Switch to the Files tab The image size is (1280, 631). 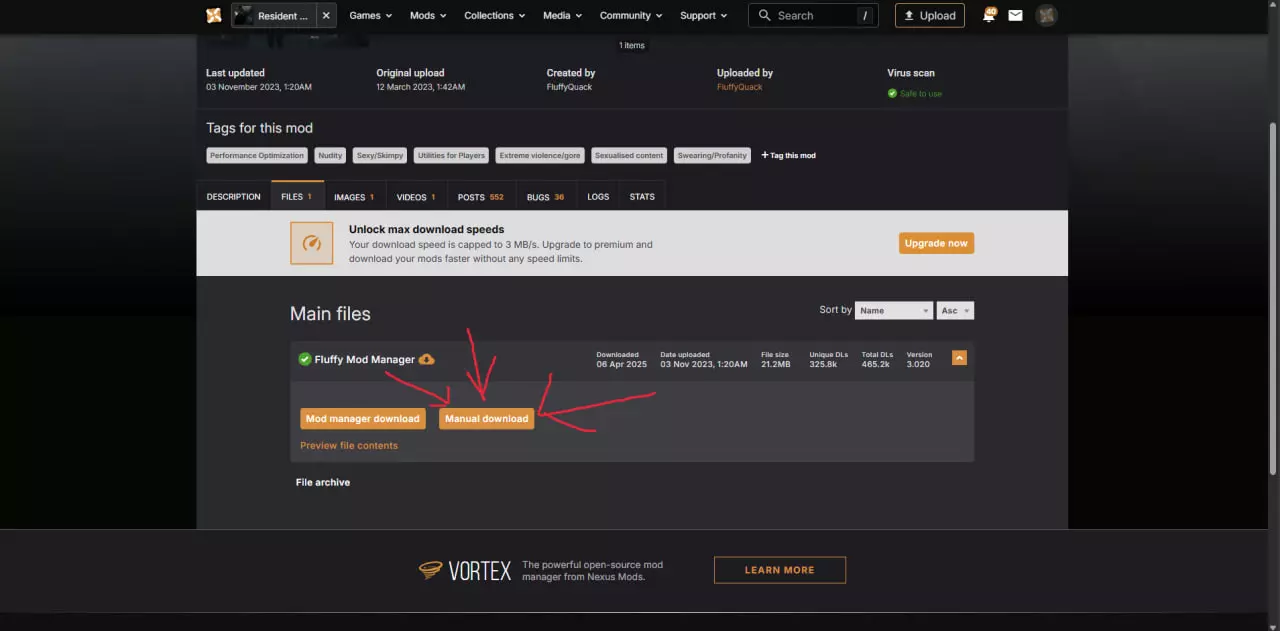(x=297, y=197)
